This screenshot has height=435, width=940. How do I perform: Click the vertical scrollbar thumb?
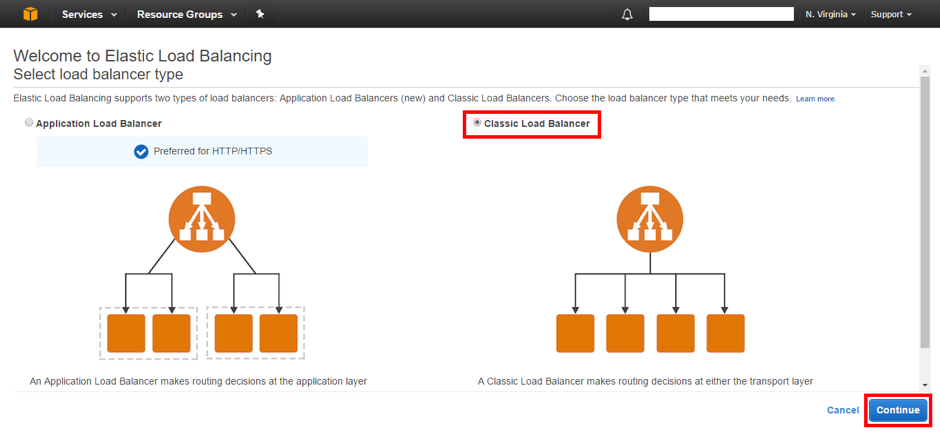pos(925,211)
